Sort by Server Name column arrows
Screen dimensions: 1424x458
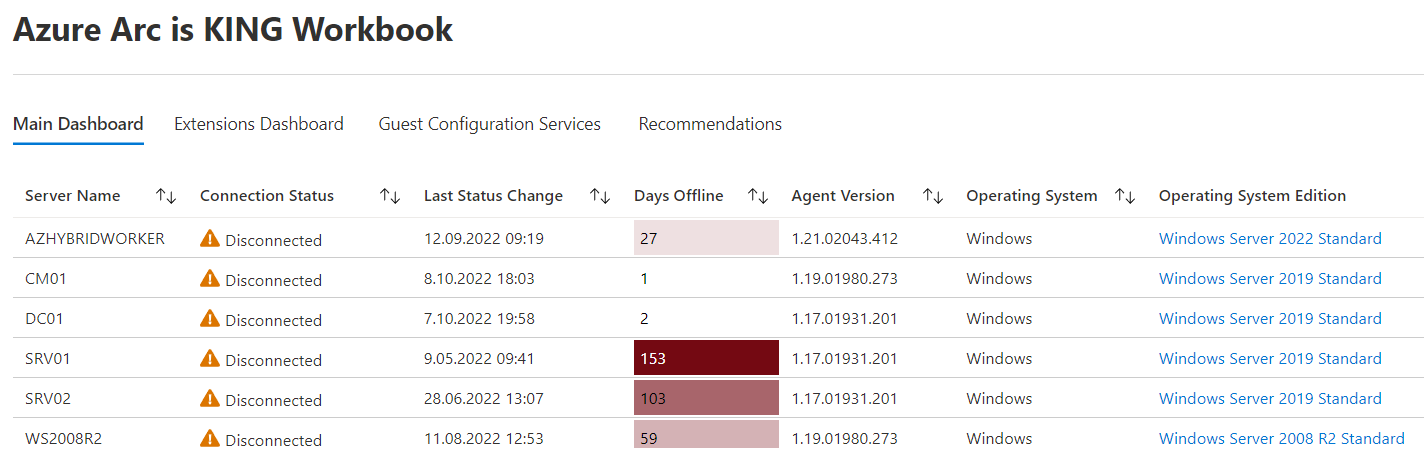pos(166,196)
